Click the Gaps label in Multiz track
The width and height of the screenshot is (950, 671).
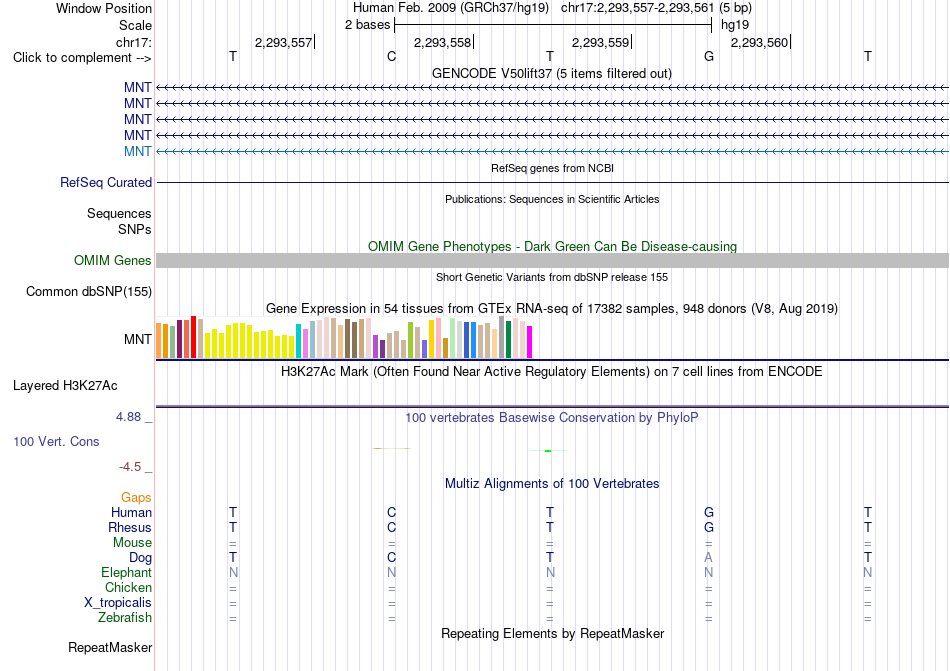click(136, 497)
